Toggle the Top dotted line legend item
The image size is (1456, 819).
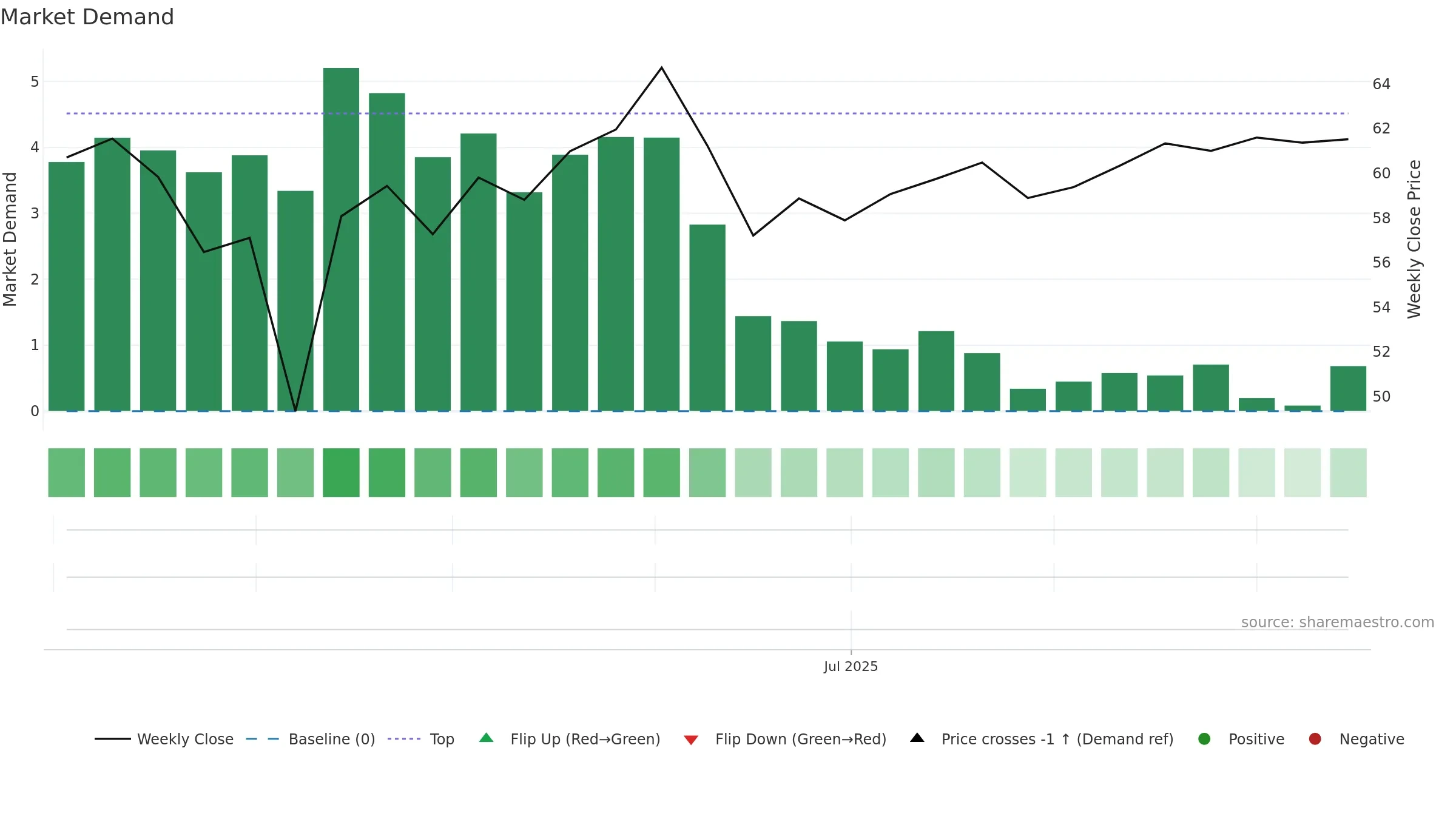click(x=420, y=739)
